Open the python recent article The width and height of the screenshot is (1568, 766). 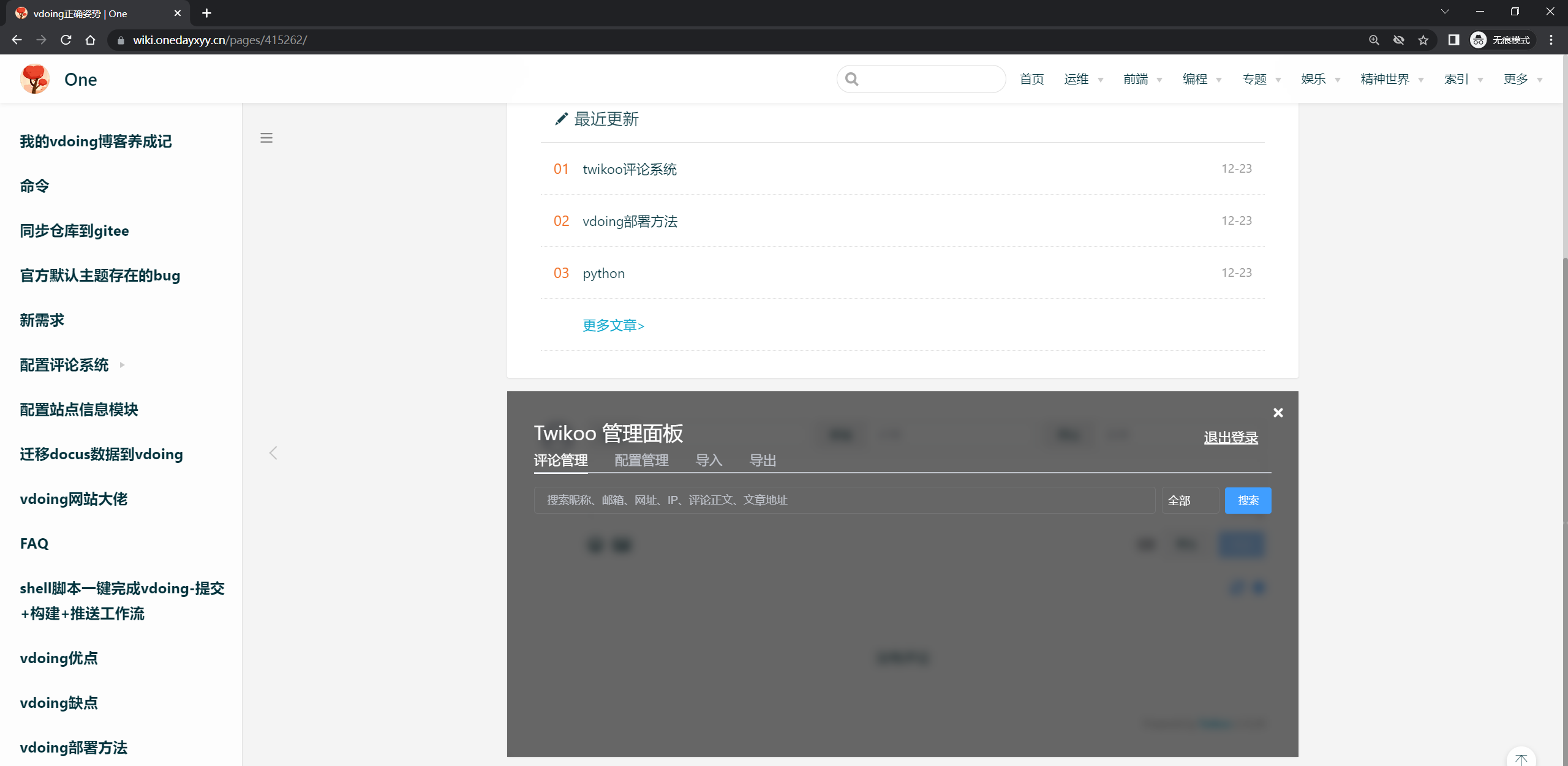coord(603,273)
